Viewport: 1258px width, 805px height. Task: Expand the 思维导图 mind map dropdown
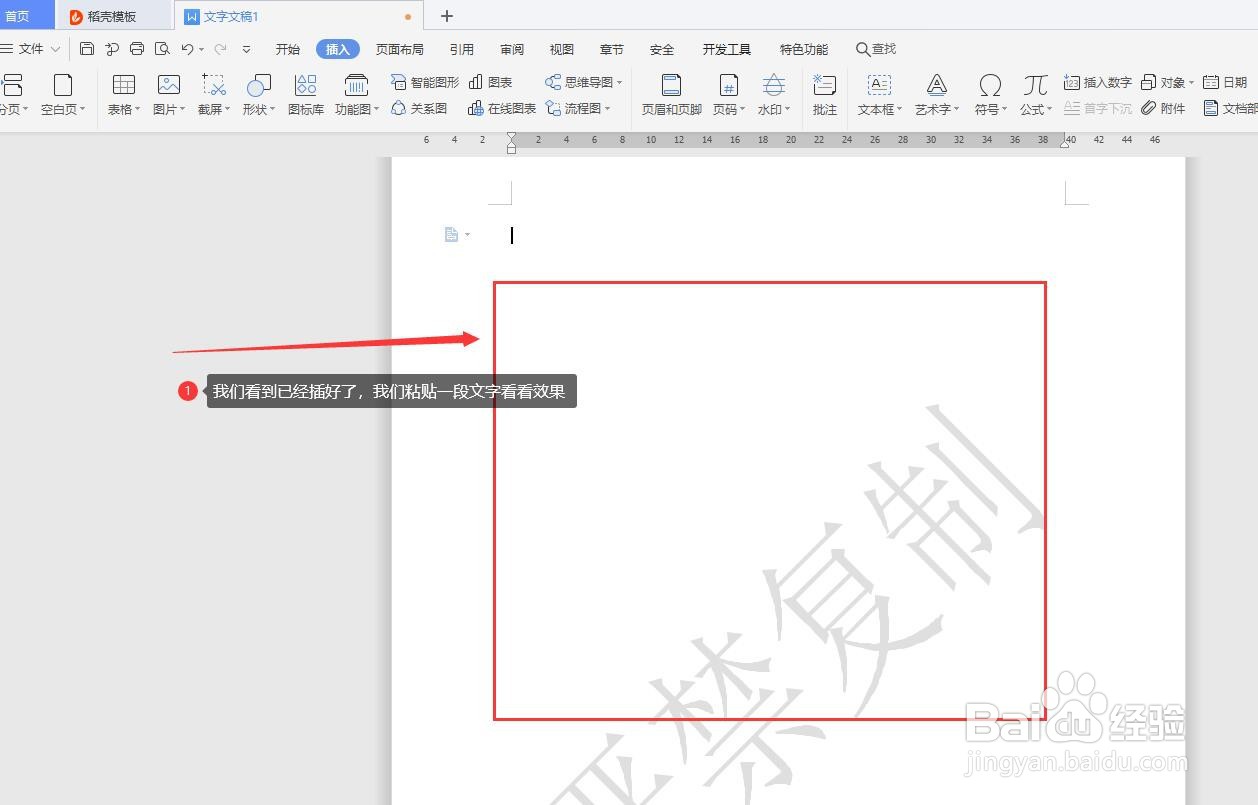pos(620,83)
